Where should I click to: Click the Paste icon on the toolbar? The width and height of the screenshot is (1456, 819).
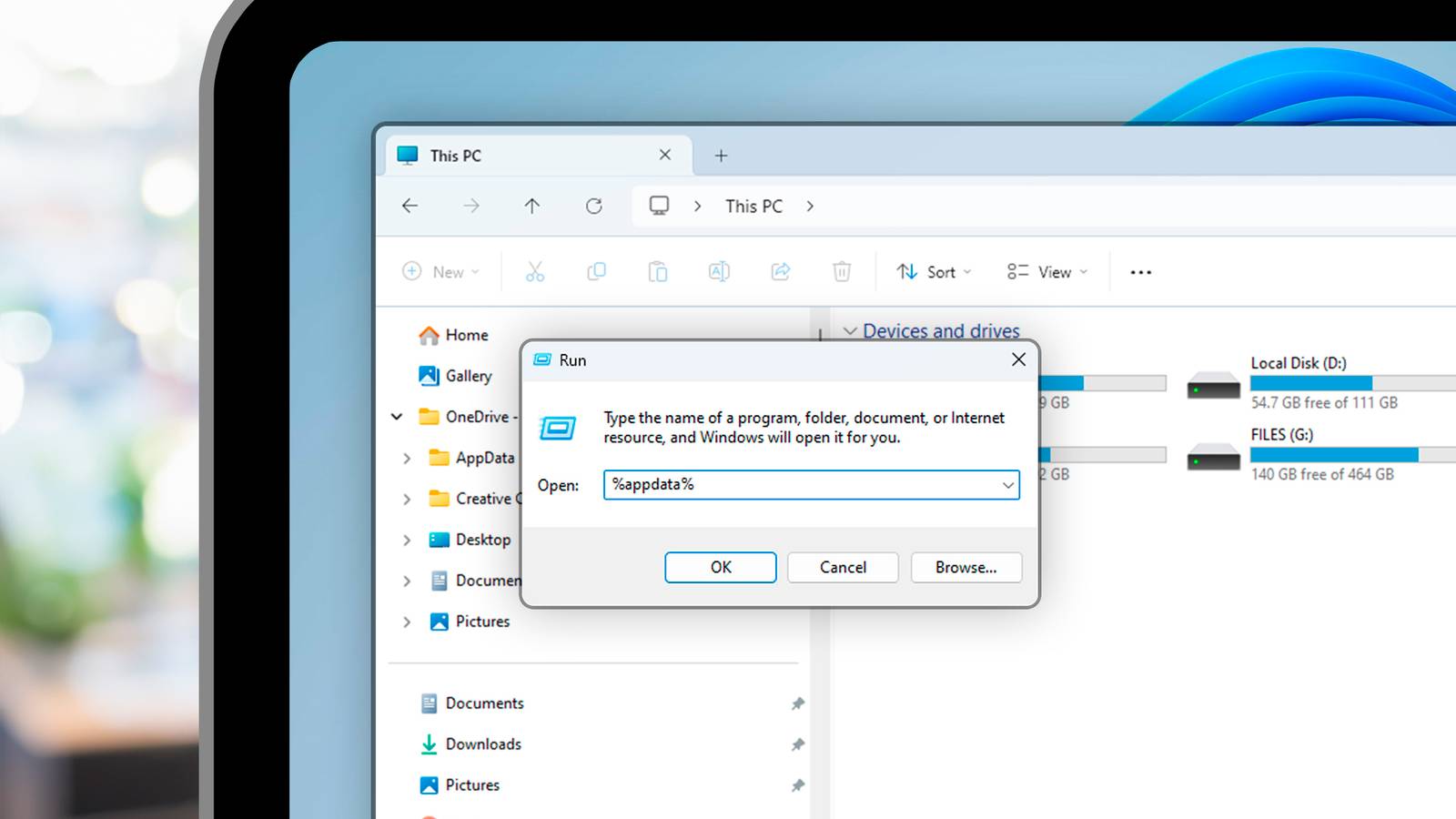[657, 271]
